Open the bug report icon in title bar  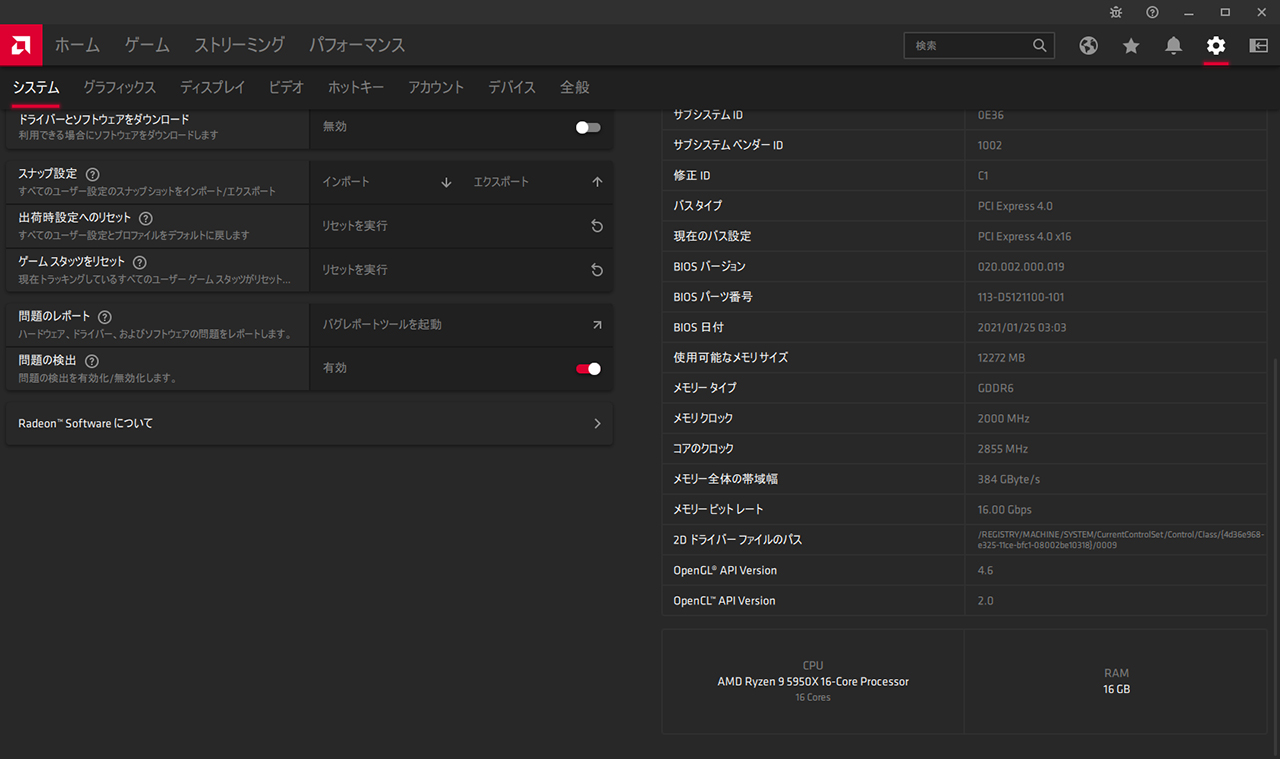[1116, 12]
